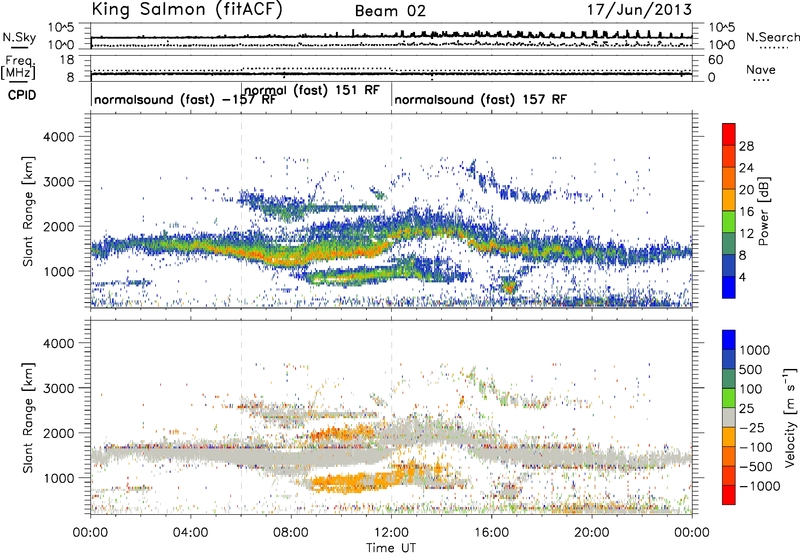Click the 'Power [dB]' colorbar title
The width and height of the screenshot is (800, 554).
[x=763, y=211]
